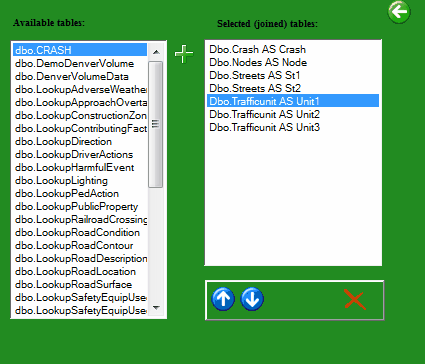The width and height of the screenshot is (425, 364).
Task: Select Dbo.Trafficunit AS Unit2 joined table
Action: tap(293, 114)
